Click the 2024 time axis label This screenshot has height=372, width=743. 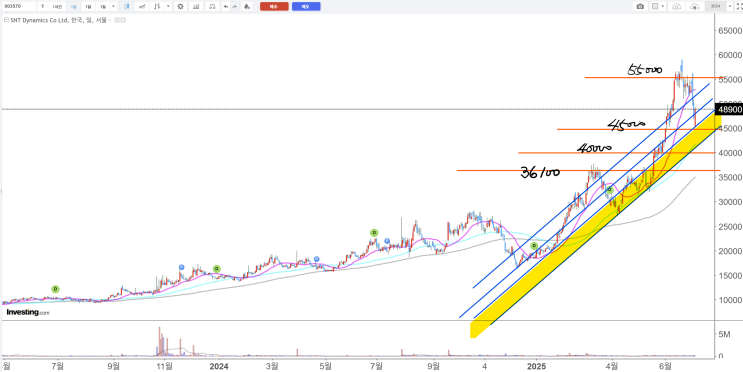coord(219,366)
